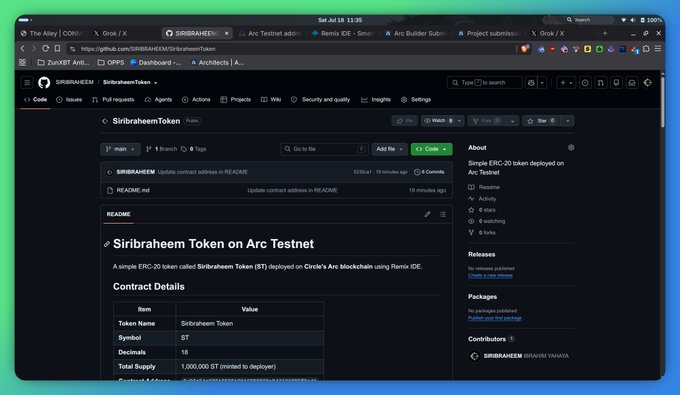Open the Notifications inbox icon
Viewport: 680px width, 395px height.
(x=632, y=82)
